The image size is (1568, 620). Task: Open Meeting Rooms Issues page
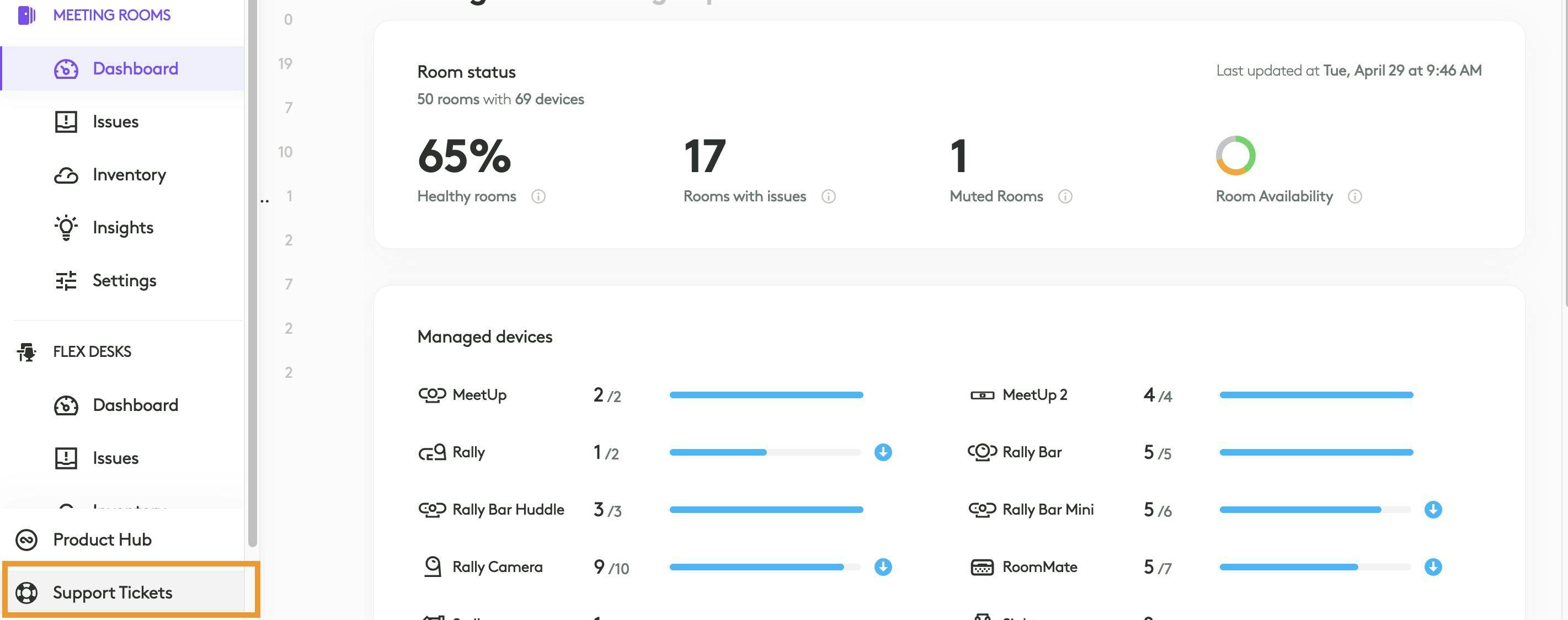(x=115, y=122)
